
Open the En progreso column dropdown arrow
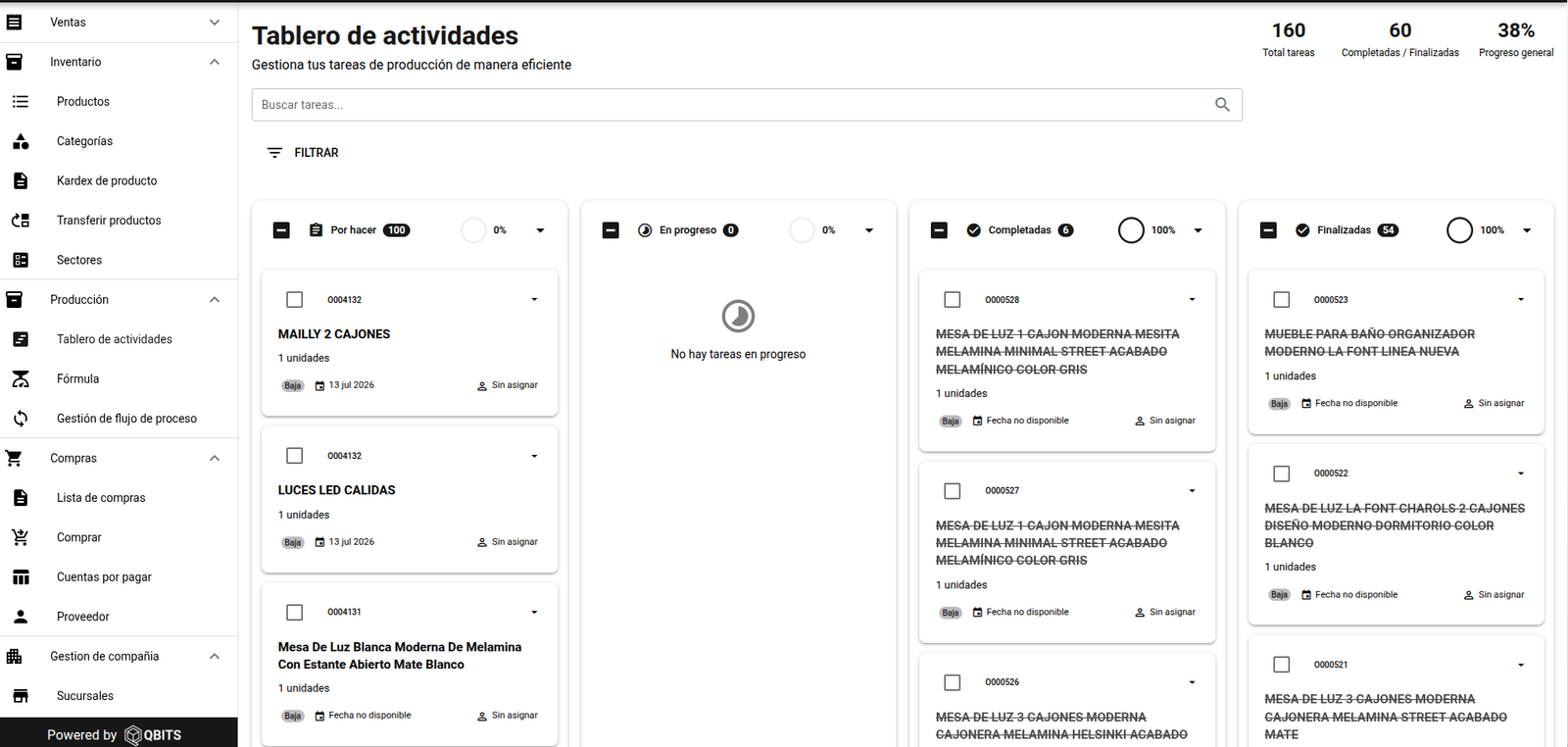(x=869, y=230)
